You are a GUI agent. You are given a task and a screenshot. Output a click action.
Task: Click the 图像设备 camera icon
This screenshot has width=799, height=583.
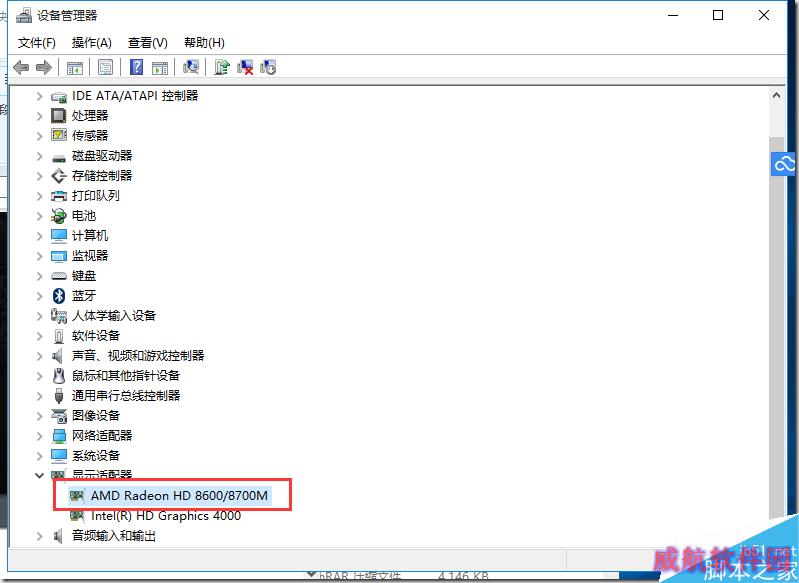pyautogui.click(x=59, y=416)
